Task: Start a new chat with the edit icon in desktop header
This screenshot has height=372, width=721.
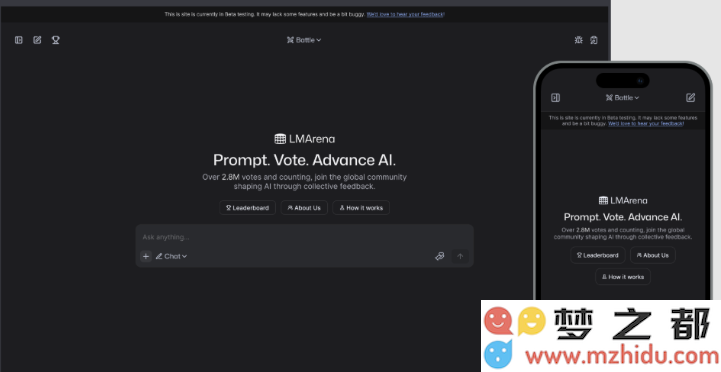Action: [37, 40]
